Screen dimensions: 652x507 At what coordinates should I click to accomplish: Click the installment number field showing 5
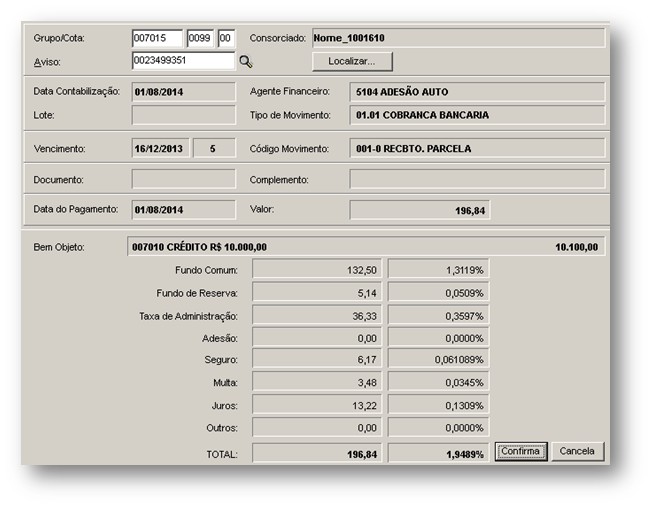tap(215, 148)
